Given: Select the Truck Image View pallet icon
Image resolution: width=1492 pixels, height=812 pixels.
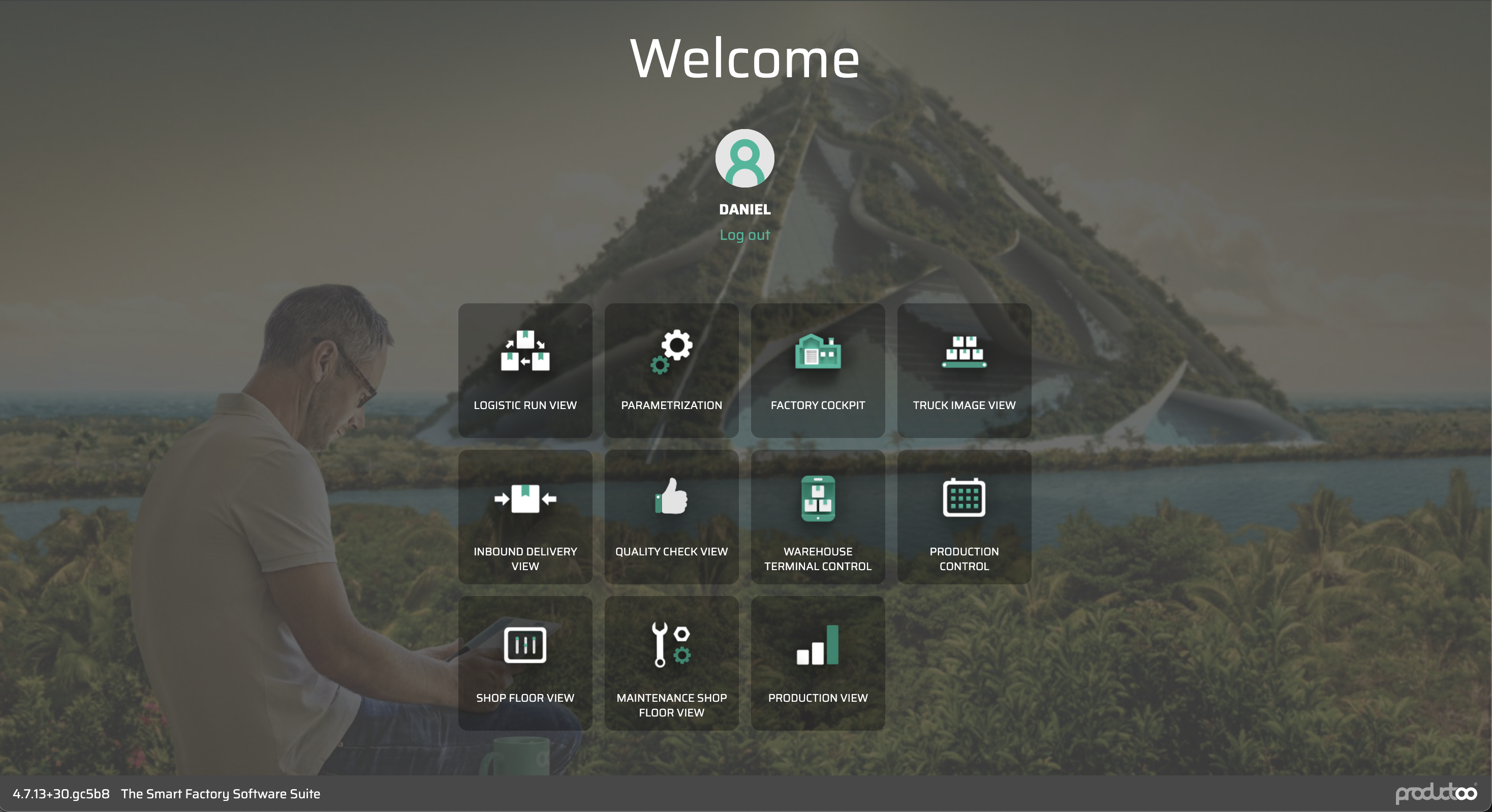Looking at the screenshot, I should click(964, 351).
